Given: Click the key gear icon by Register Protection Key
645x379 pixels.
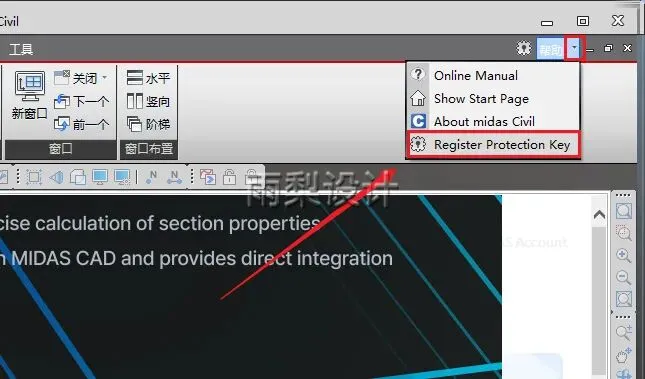Looking at the screenshot, I should 418,144.
